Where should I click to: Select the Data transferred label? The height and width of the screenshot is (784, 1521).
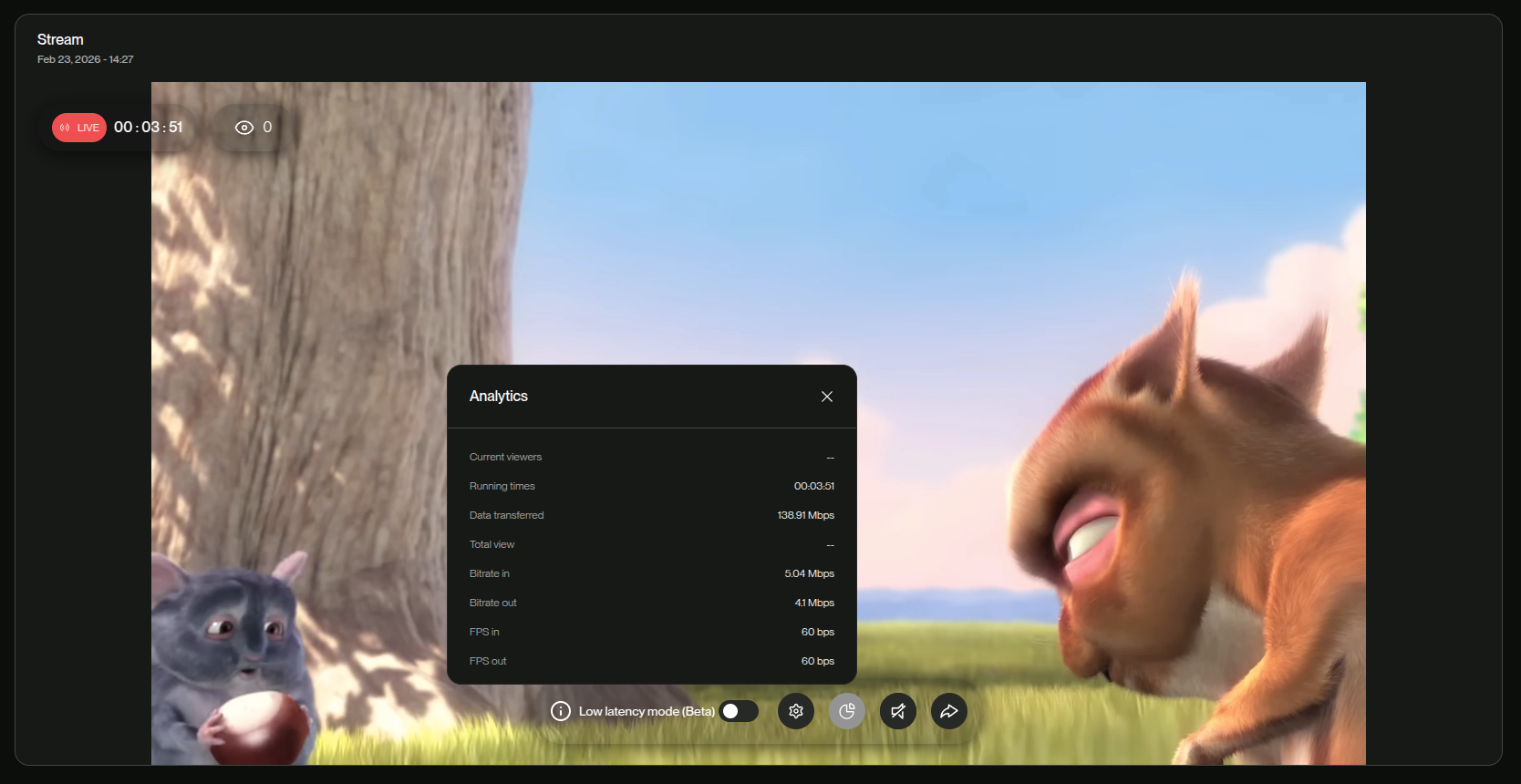[x=506, y=515]
